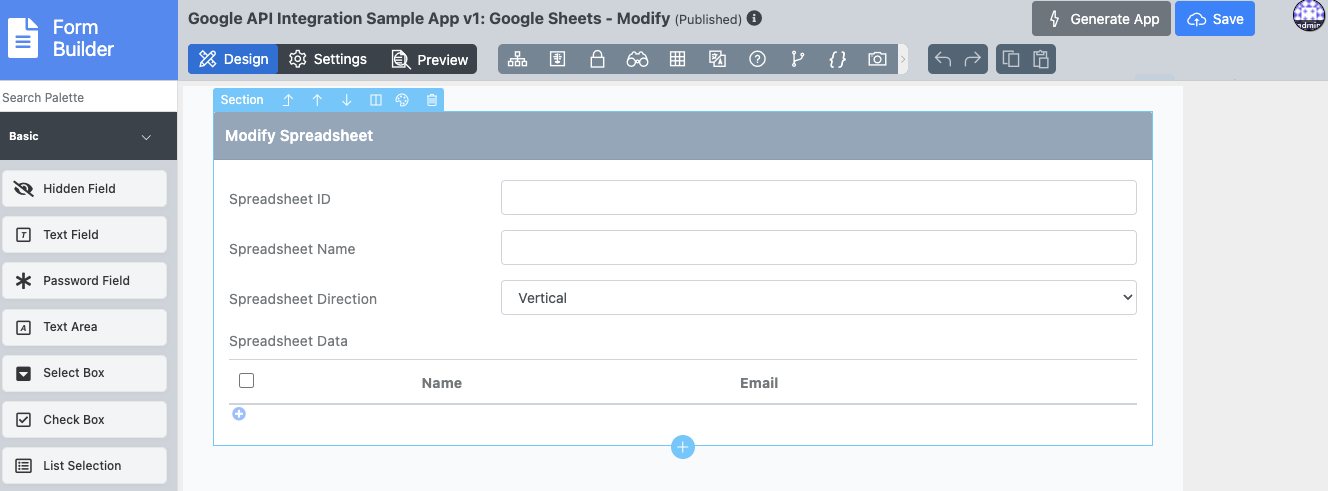Open the process/hierarchy diagram icon in toolbar
This screenshot has height=491, width=1328.
coord(517,59)
